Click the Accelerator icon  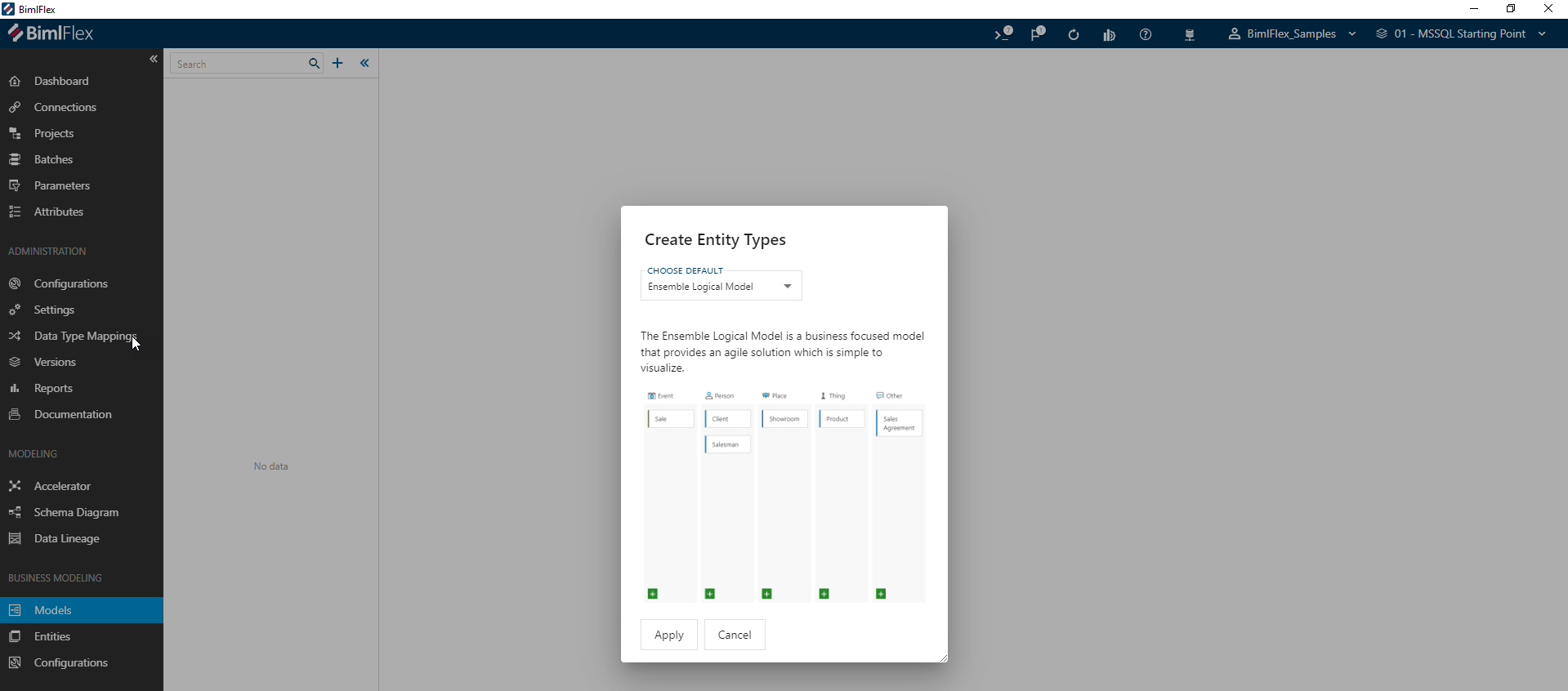point(15,486)
